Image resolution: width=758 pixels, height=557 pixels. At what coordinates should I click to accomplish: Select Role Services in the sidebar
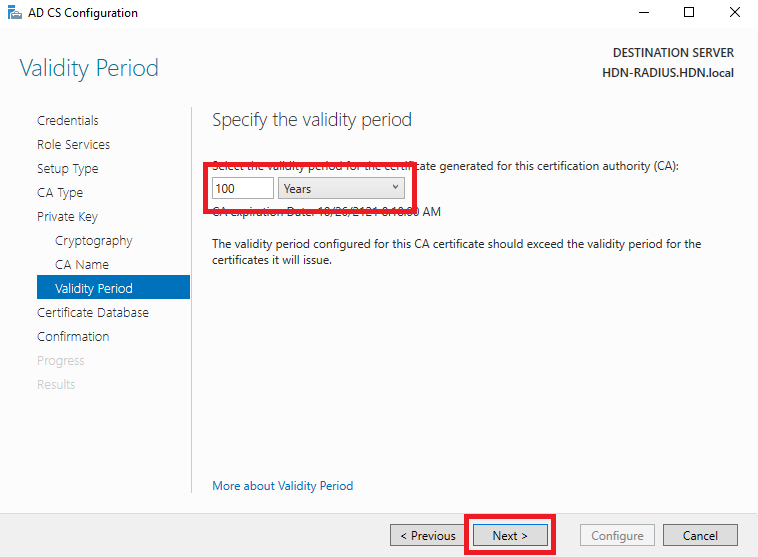pos(73,145)
